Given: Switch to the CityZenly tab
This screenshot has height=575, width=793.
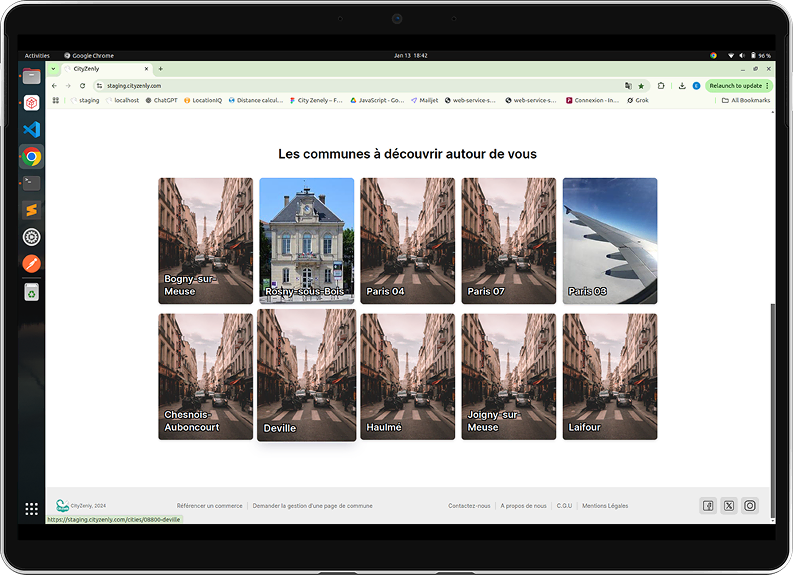Looking at the screenshot, I should click(106, 69).
